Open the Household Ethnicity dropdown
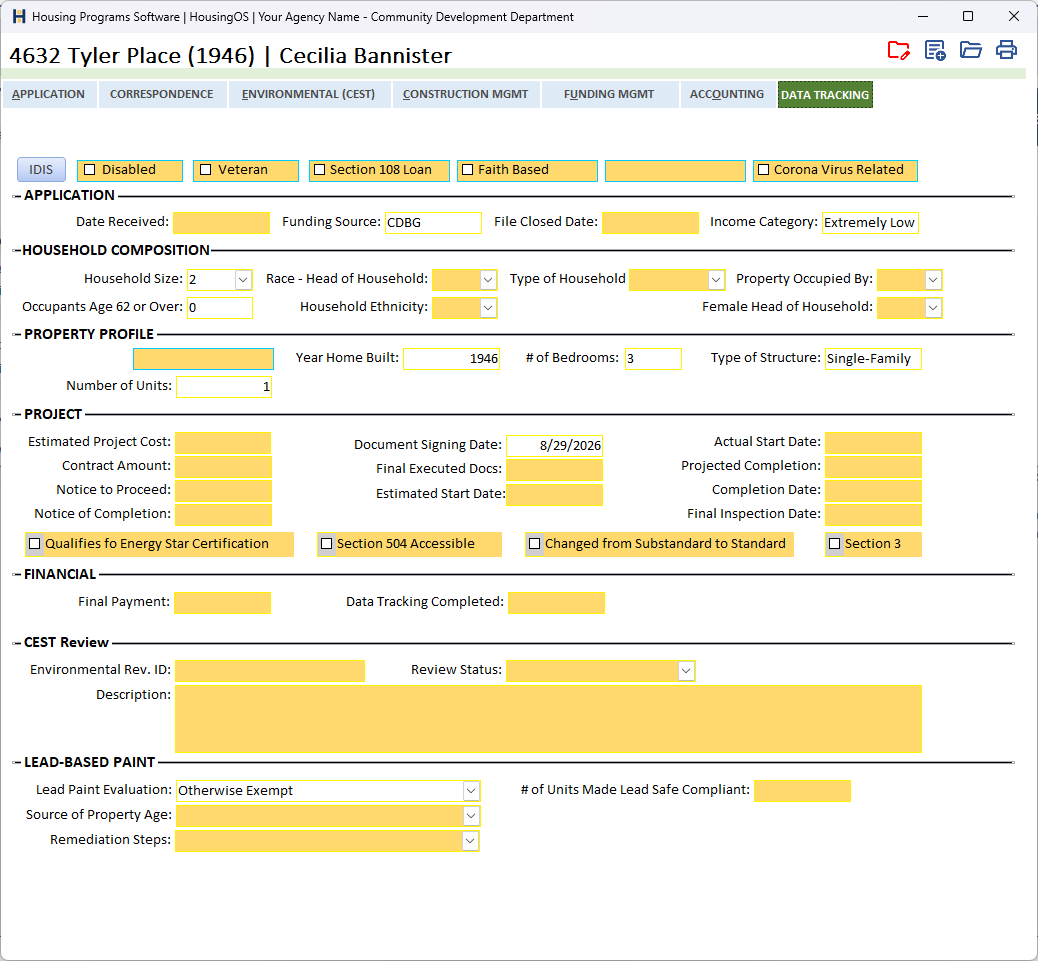The image size is (1038, 961). 488,308
